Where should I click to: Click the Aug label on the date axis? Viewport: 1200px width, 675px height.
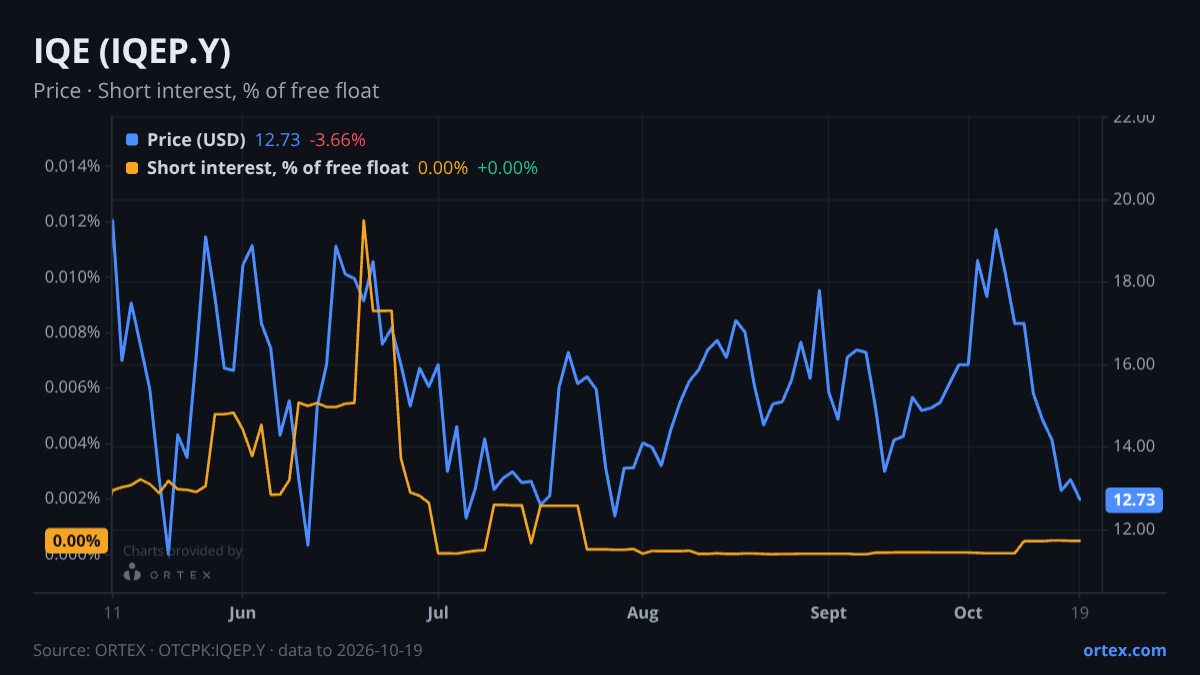point(643,613)
